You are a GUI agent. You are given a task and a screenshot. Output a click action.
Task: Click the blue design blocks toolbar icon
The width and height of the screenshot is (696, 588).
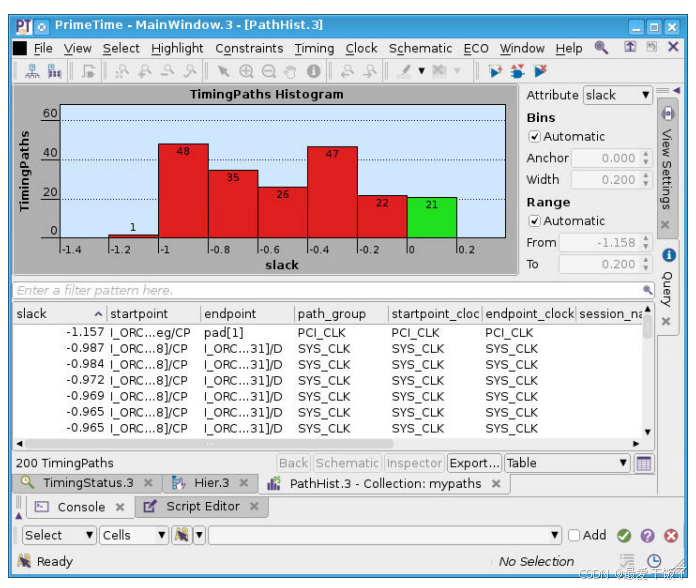[x=54, y=71]
